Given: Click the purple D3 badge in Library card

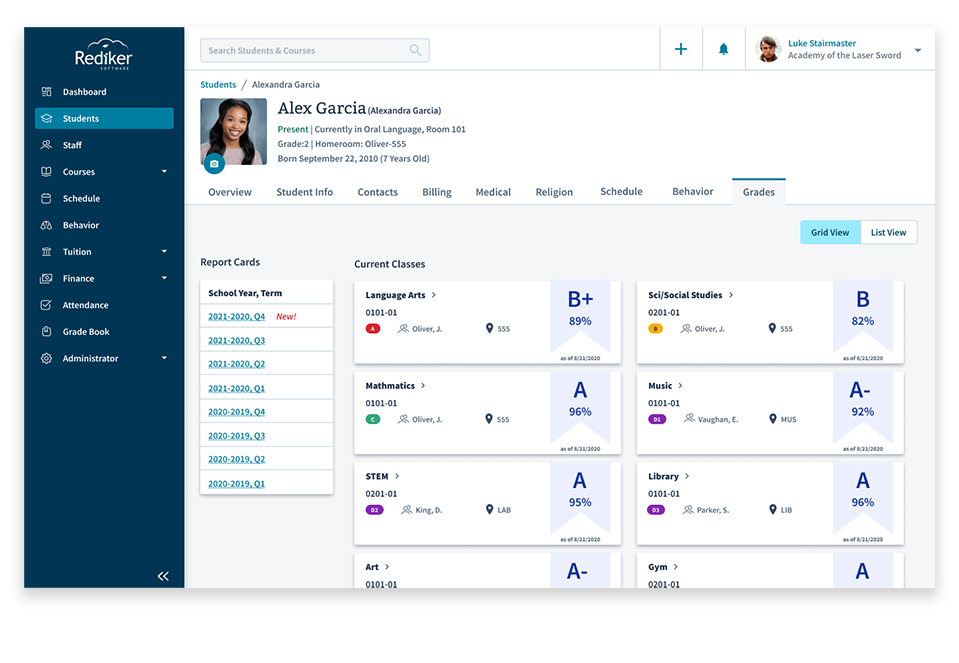Looking at the screenshot, I should pyautogui.click(x=656, y=509).
